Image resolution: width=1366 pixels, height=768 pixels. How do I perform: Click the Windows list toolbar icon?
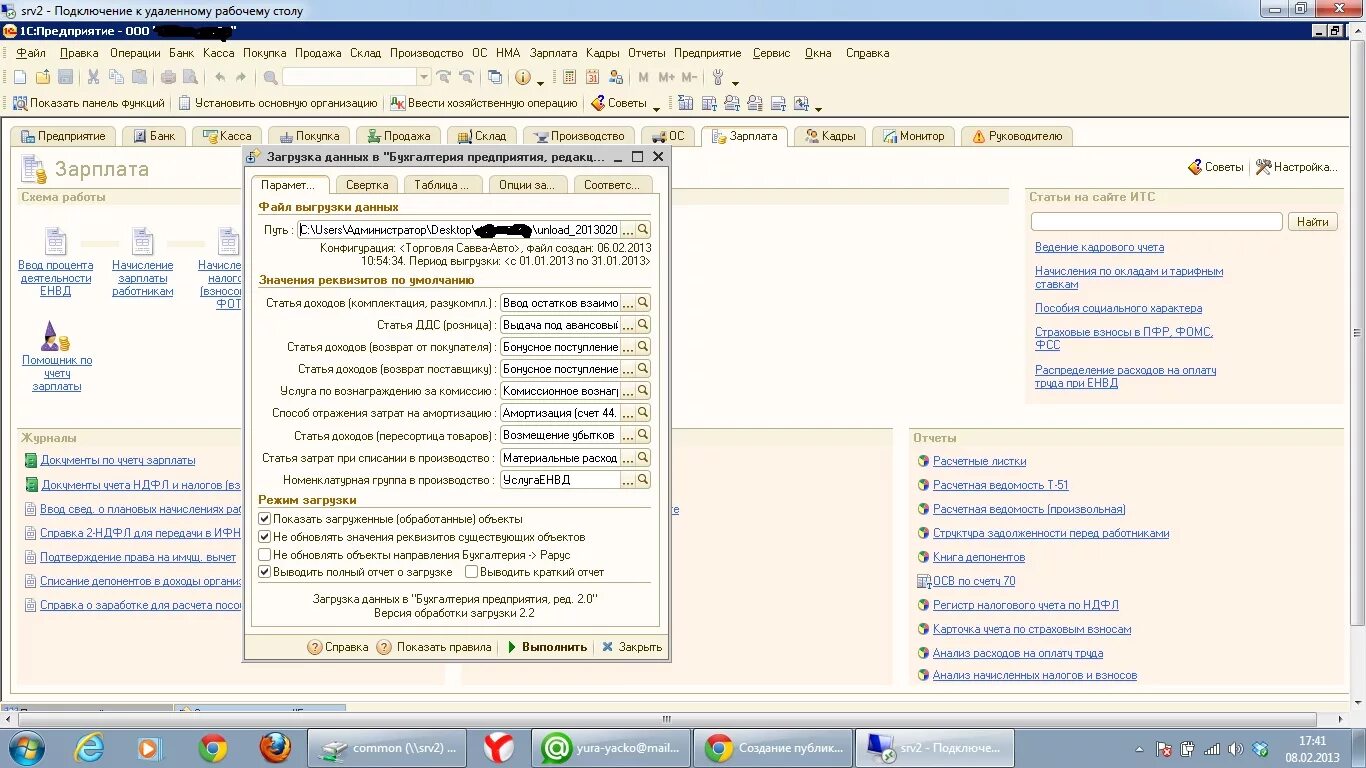click(x=494, y=77)
